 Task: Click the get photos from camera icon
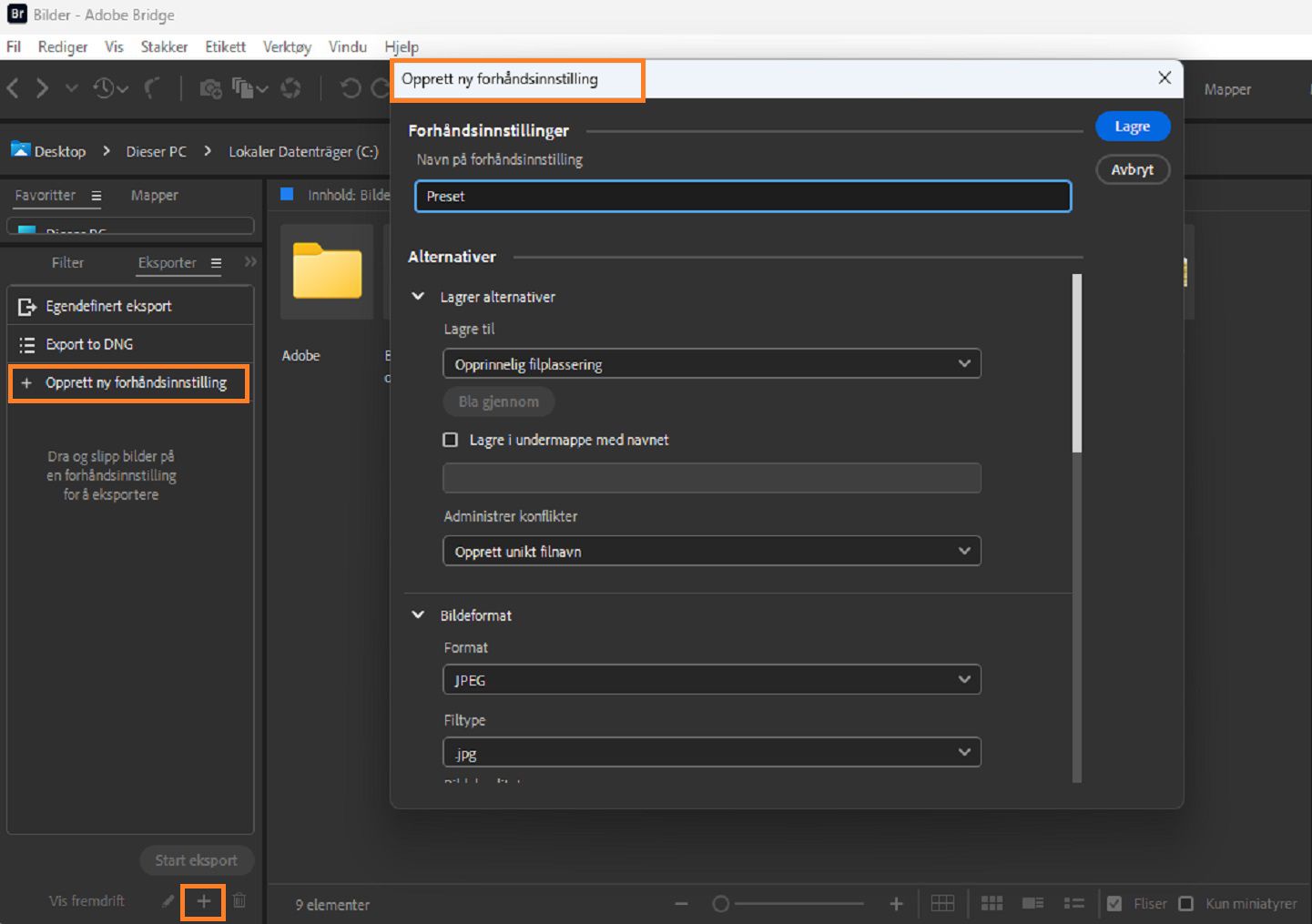tap(210, 88)
